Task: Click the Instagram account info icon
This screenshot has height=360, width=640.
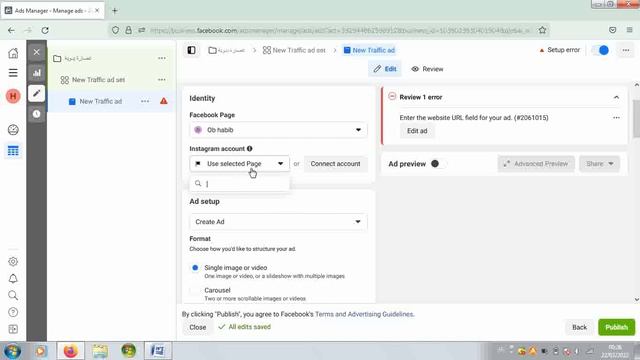Action: point(249,149)
